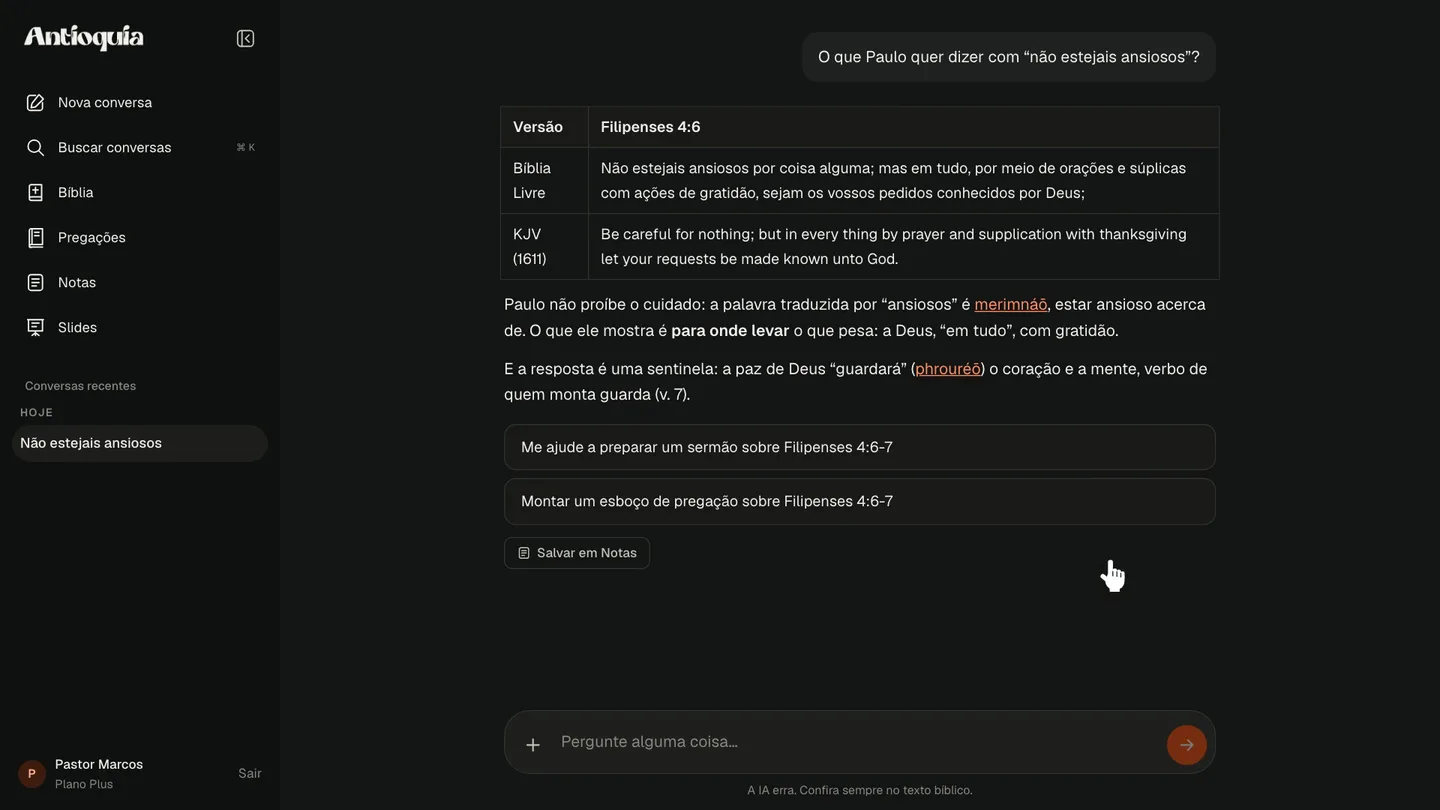Click the Versão column header
This screenshot has width=1440, height=810.
[544, 127]
